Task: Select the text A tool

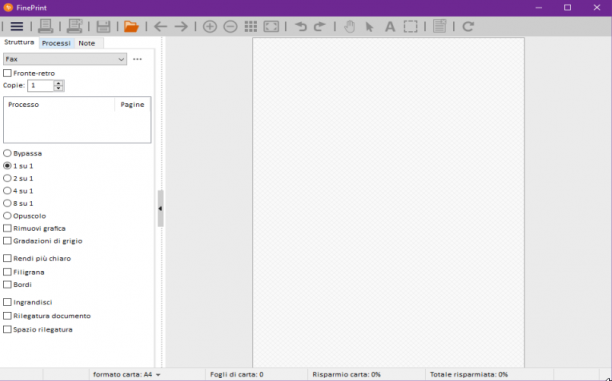Action: coord(390,27)
